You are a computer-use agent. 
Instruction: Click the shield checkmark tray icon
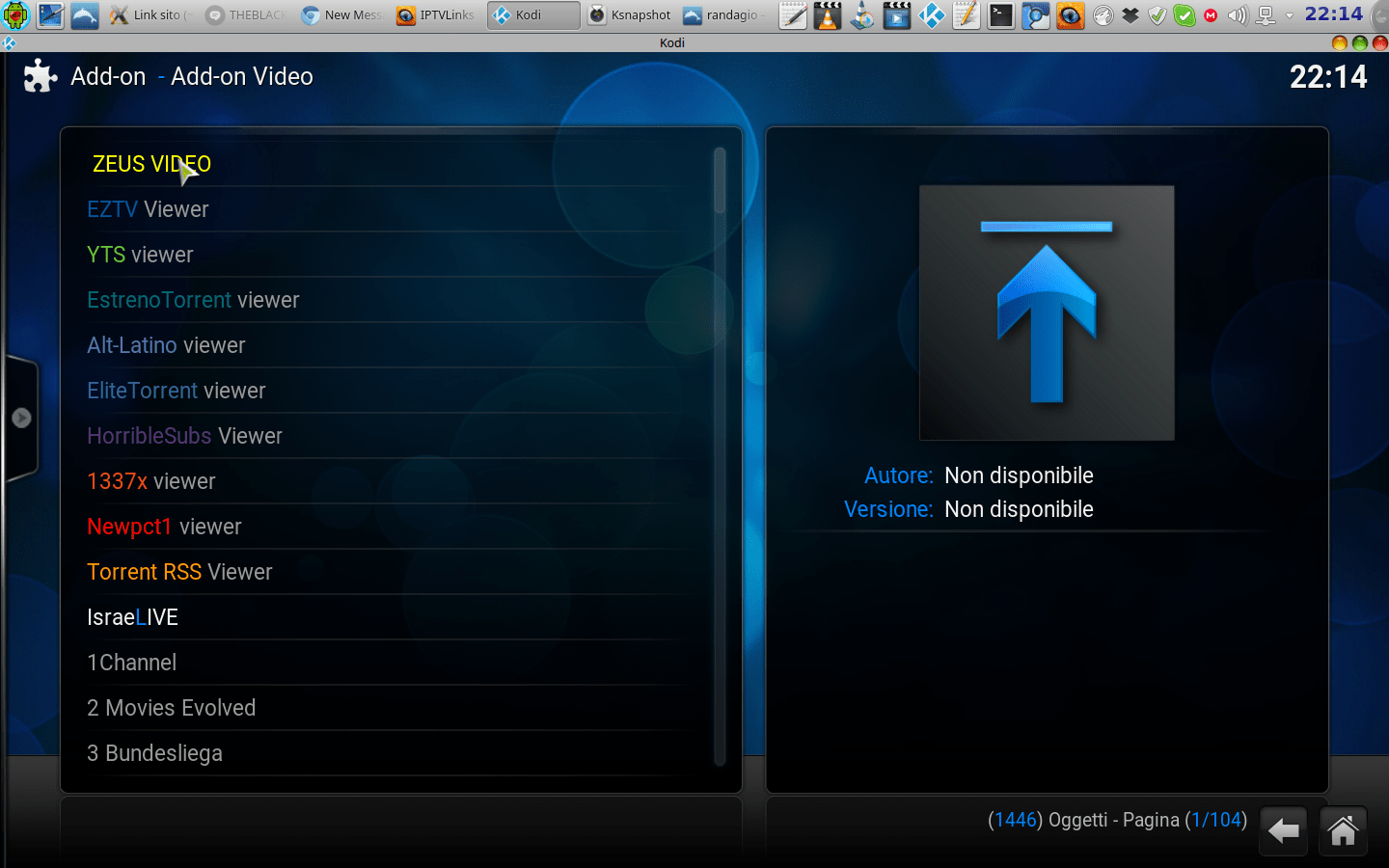pyautogui.click(x=1157, y=15)
